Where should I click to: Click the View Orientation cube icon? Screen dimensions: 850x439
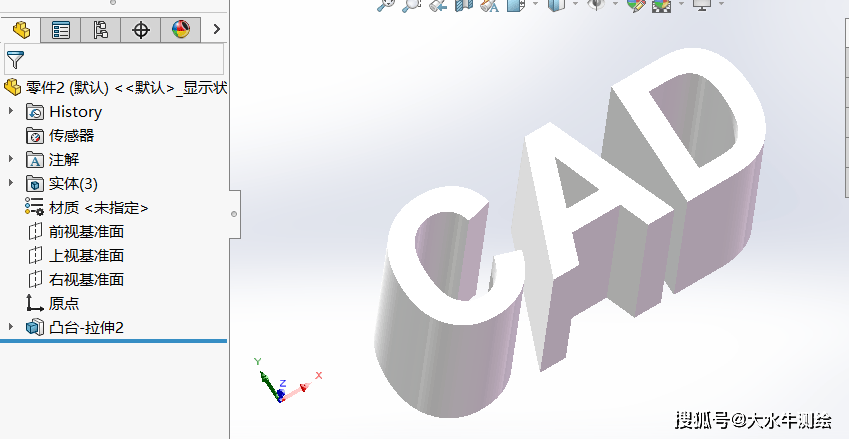click(x=516, y=4)
